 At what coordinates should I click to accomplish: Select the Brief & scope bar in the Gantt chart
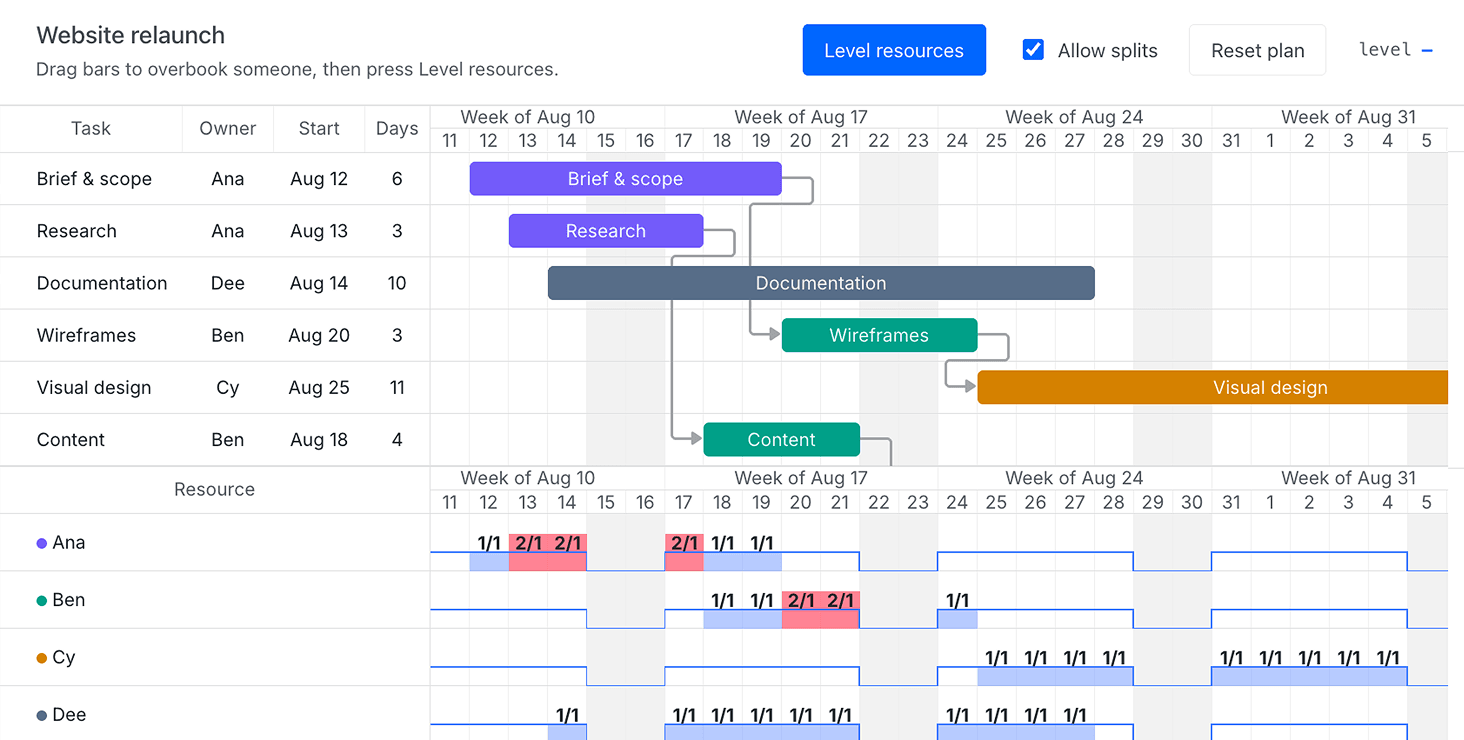click(x=625, y=179)
